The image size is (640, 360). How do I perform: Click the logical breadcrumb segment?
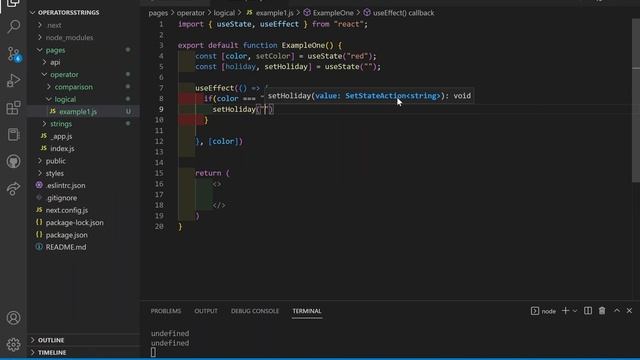pos(224,13)
